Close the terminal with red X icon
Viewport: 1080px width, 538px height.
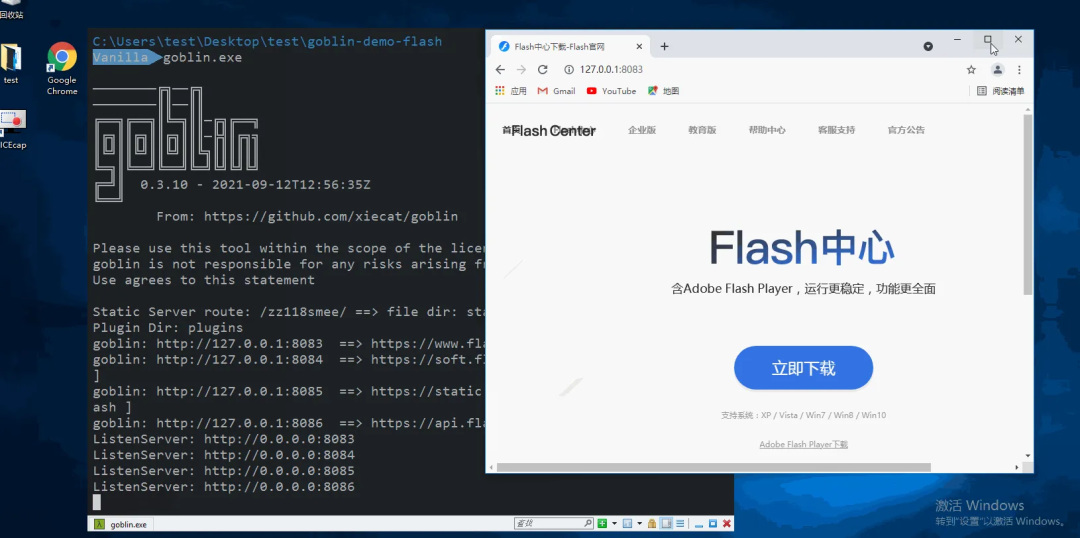pyautogui.click(x=727, y=524)
